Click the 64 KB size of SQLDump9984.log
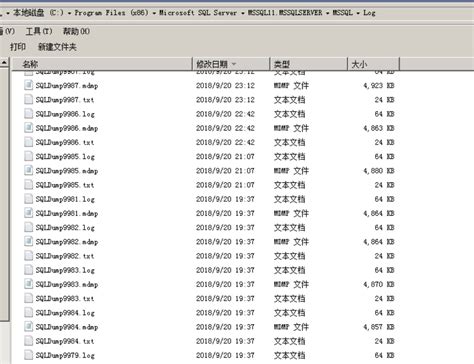The image size is (474, 364). point(384,313)
